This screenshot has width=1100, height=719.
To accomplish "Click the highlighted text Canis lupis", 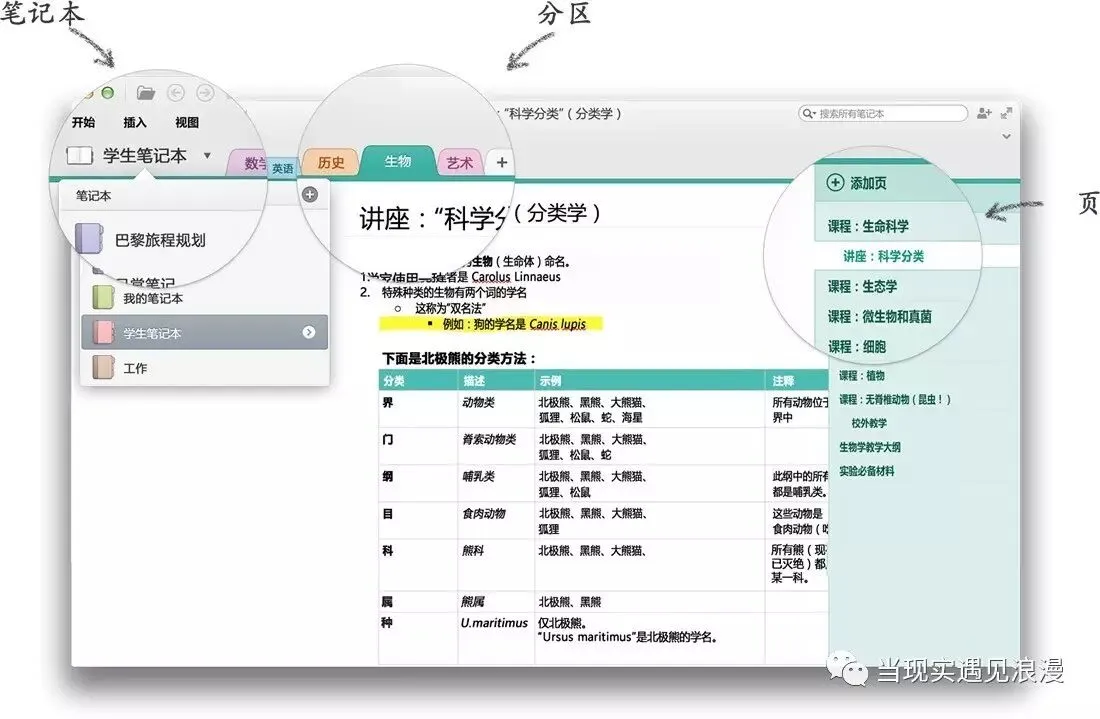I will click(x=557, y=324).
